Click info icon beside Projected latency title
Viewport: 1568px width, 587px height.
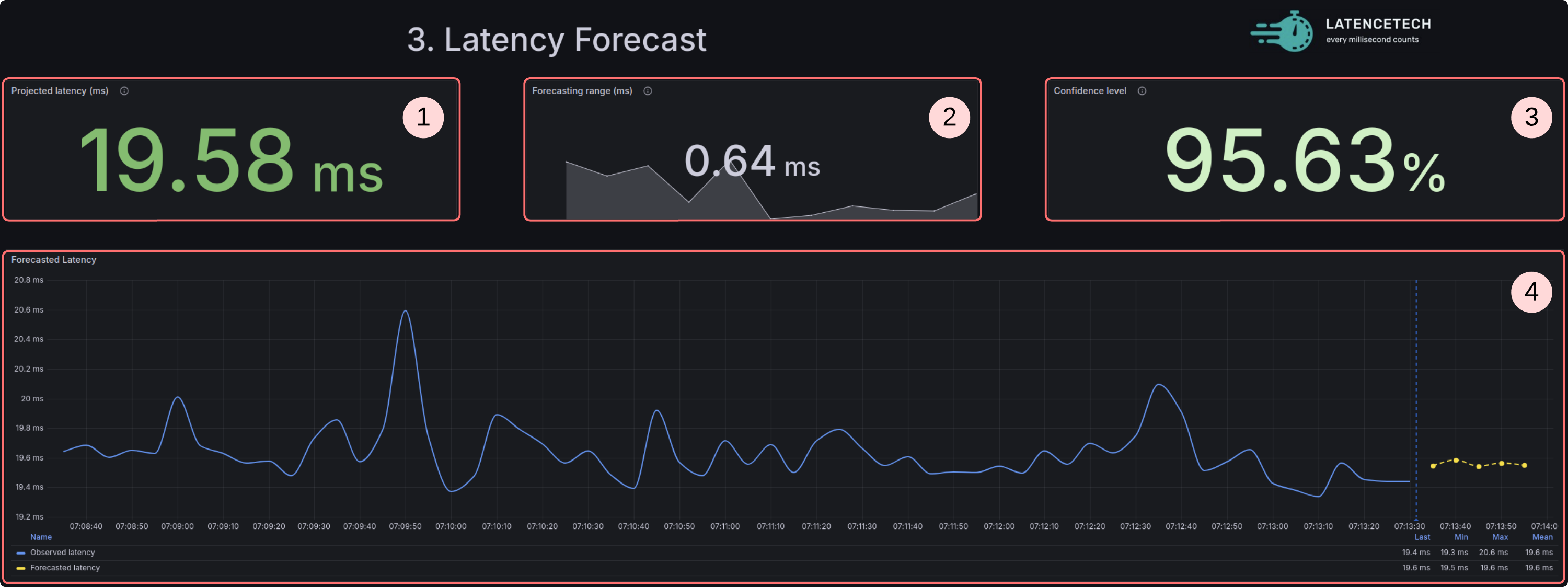(124, 91)
